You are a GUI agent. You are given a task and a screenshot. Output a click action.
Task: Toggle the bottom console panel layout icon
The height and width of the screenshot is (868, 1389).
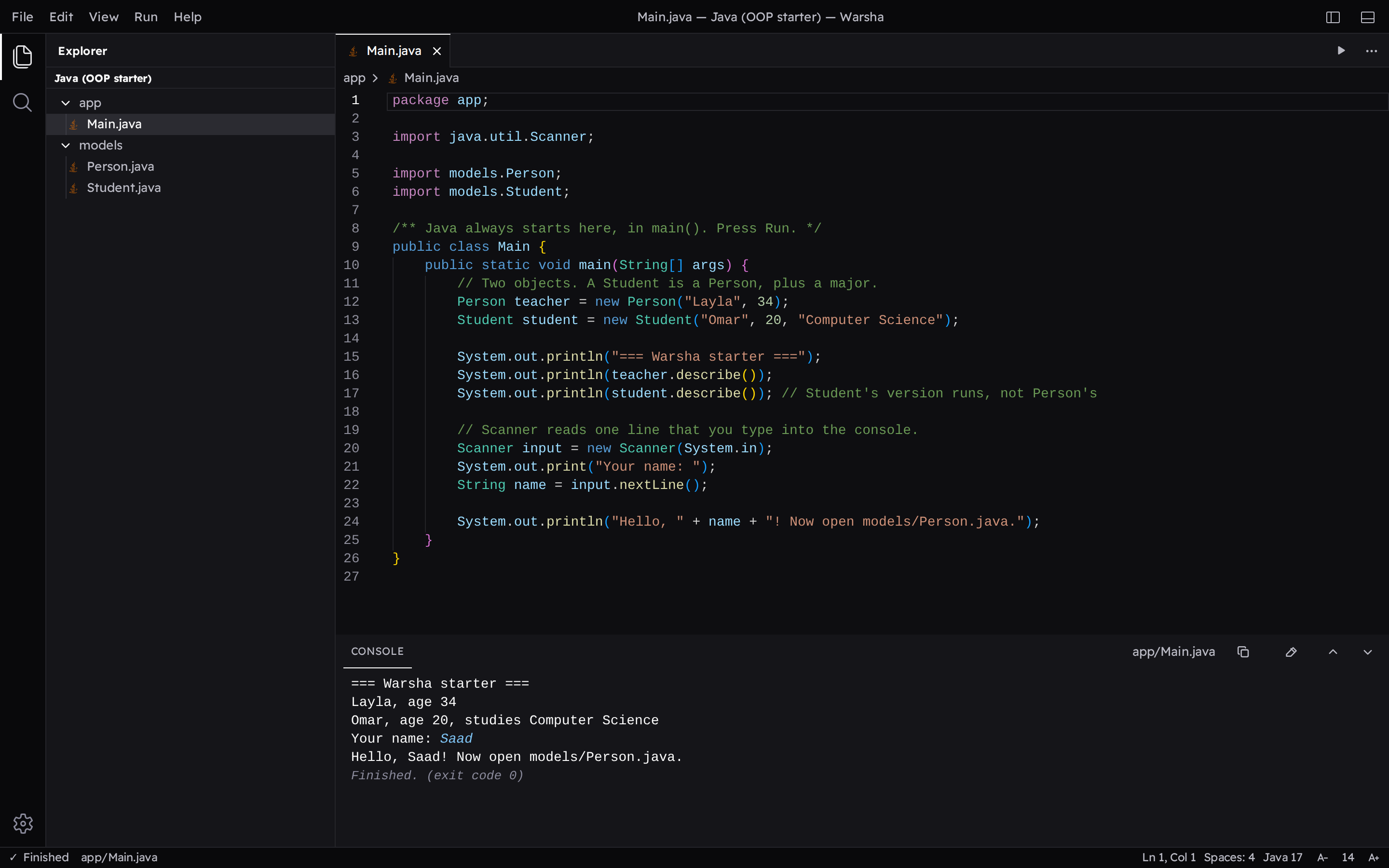point(1368,17)
